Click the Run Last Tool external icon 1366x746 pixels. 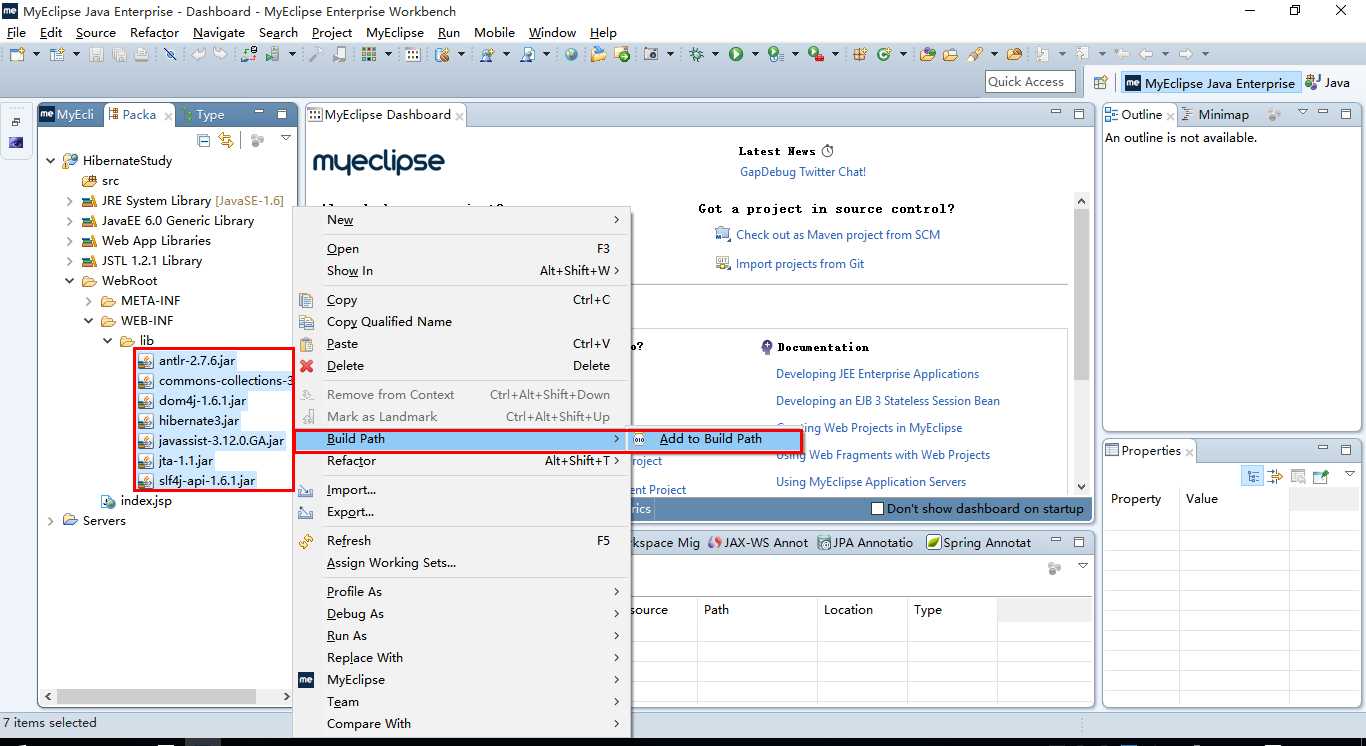point(815,54)
